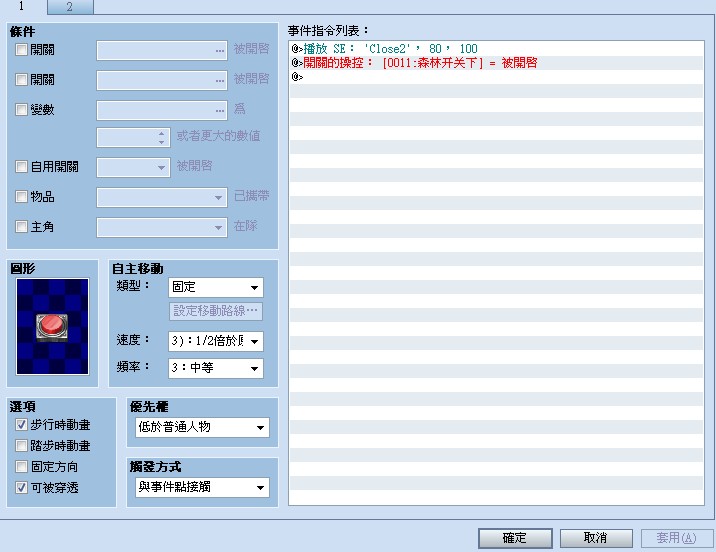Select the 開關的操控 森林开关下 command line
Viewport: 716px width, 552px height.
pos(496,63)
